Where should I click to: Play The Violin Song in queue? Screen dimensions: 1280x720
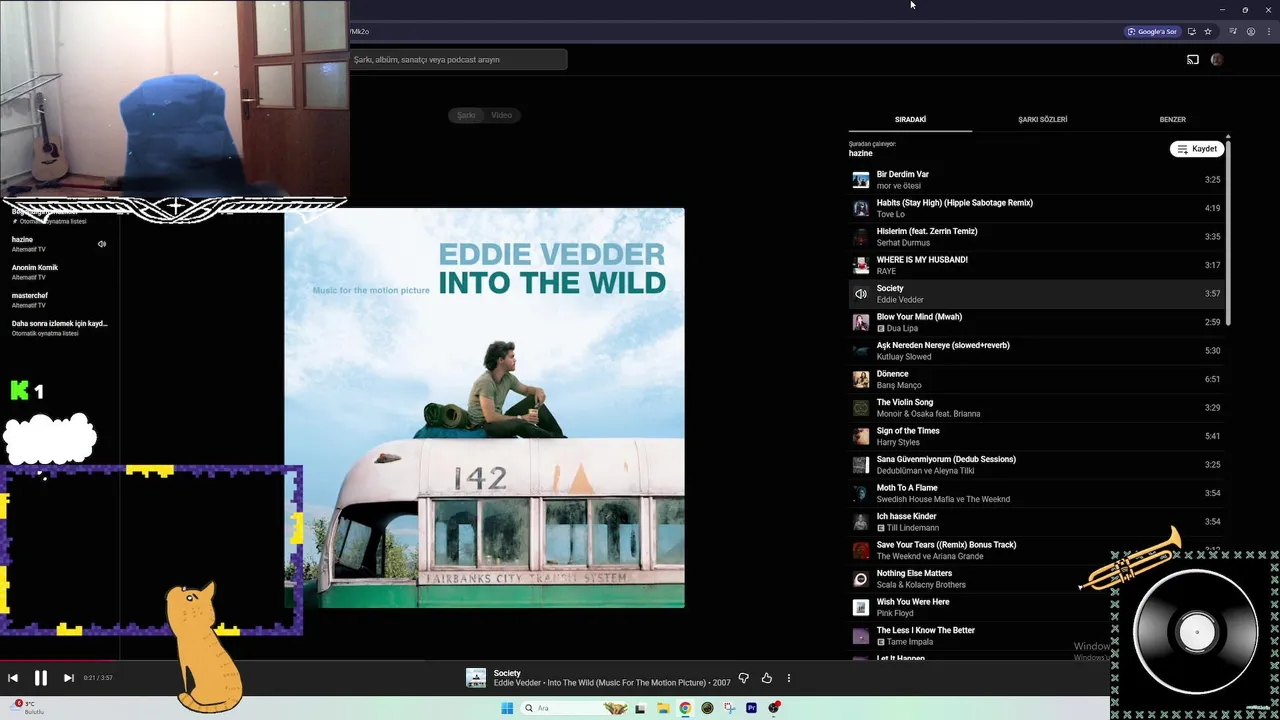[x=1035, y=408]
